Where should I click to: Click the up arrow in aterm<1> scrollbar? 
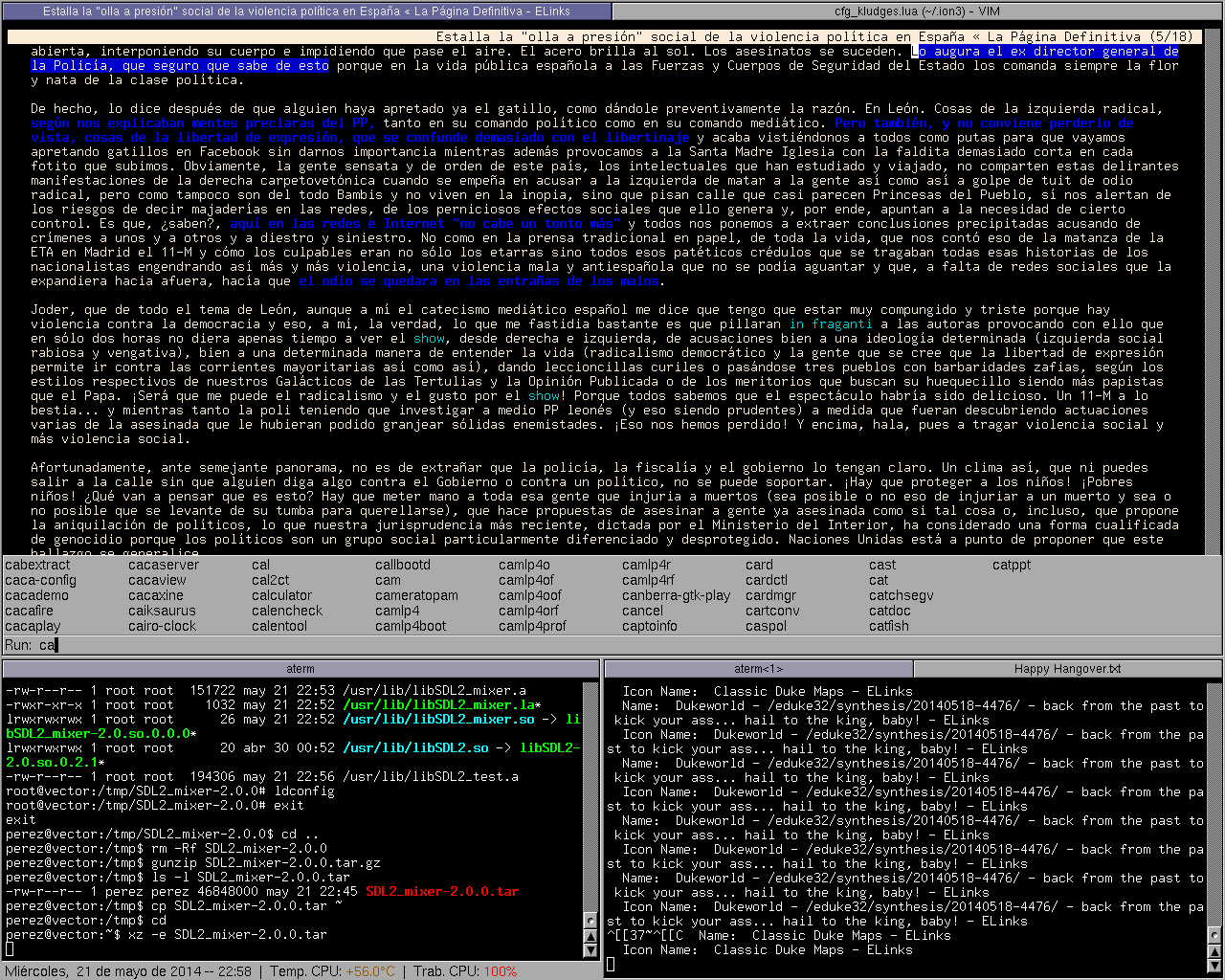click(1214, 950)
